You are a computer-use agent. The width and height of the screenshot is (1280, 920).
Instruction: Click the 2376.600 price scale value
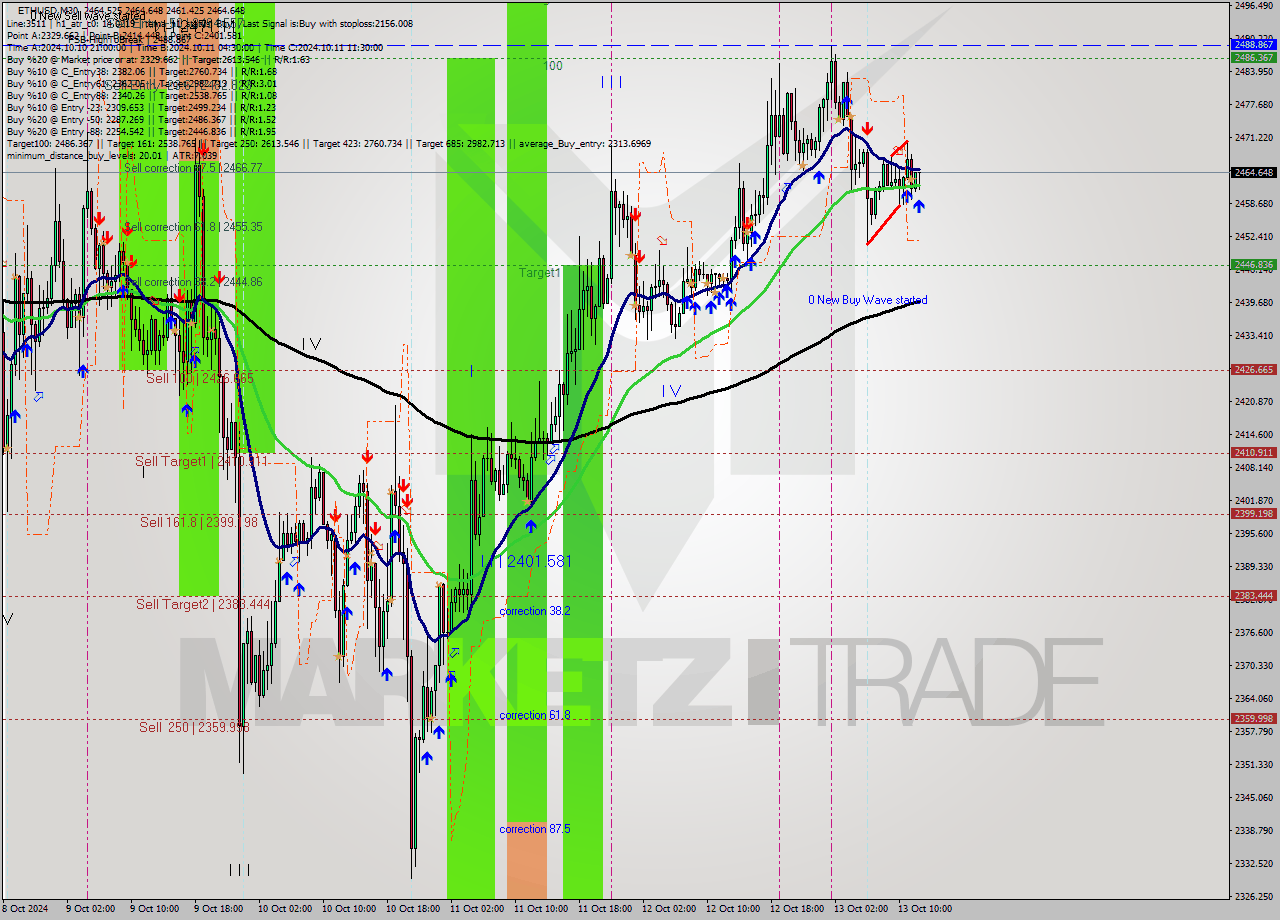click(x=1253, y=632)
